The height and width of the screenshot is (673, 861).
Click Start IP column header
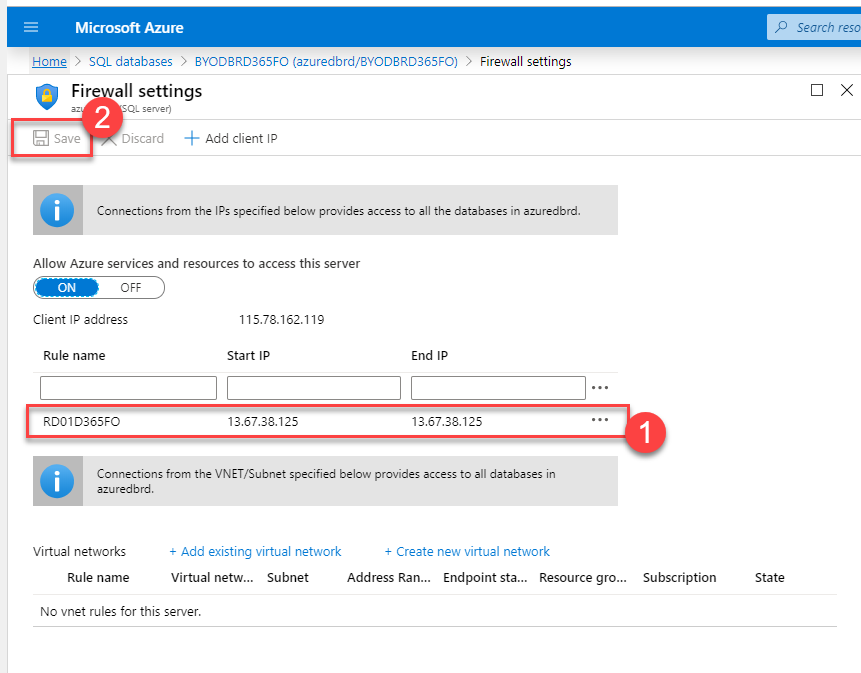(x=248, y=356)
